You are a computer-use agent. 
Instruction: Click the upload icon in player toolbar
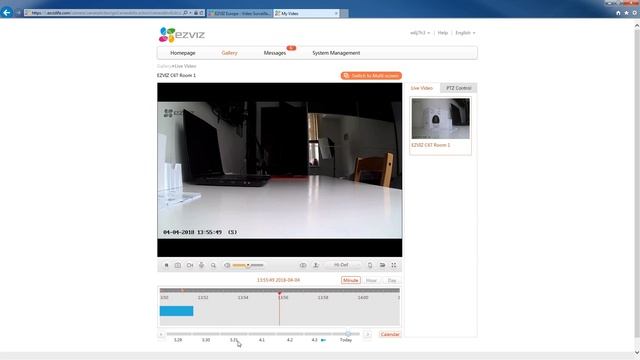[316, 265]
